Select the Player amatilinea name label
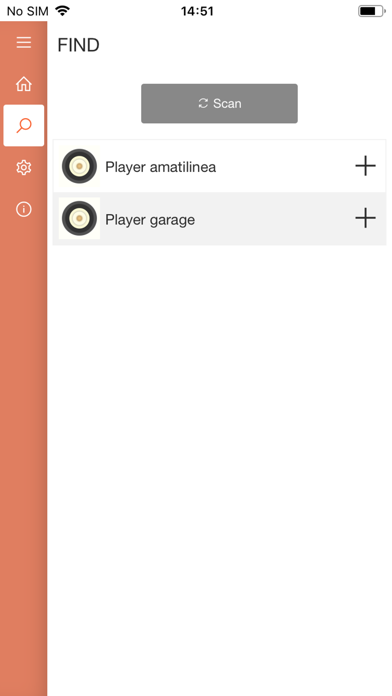 (x=161, y=167)
